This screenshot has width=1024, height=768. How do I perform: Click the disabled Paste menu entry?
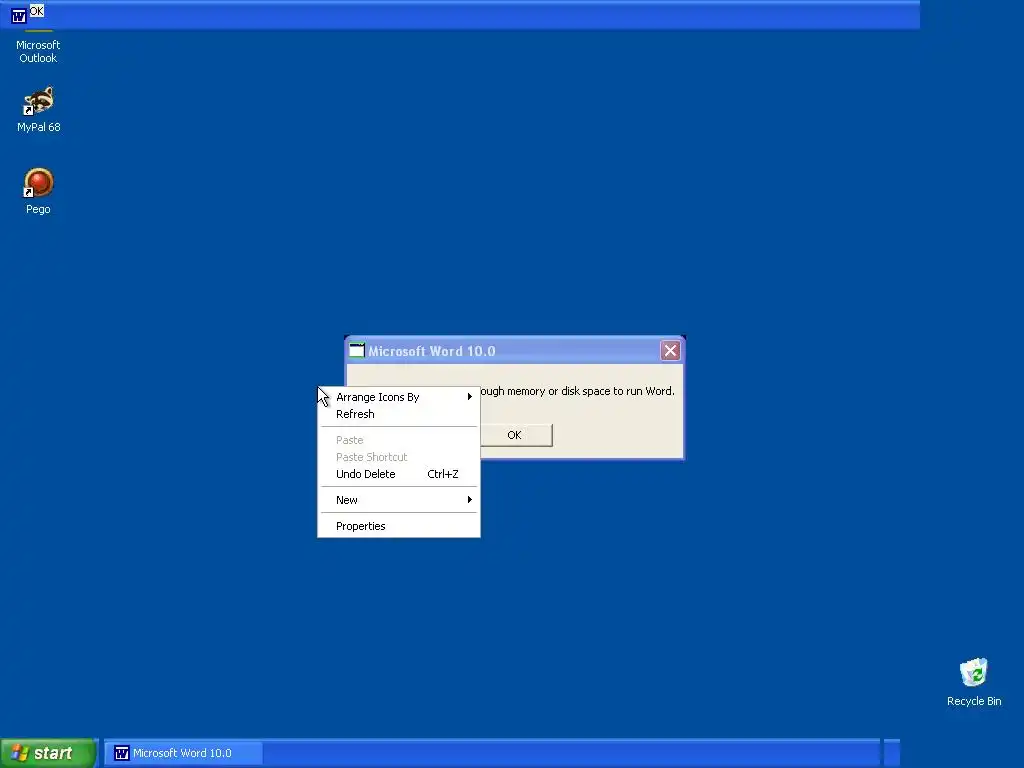398,440
